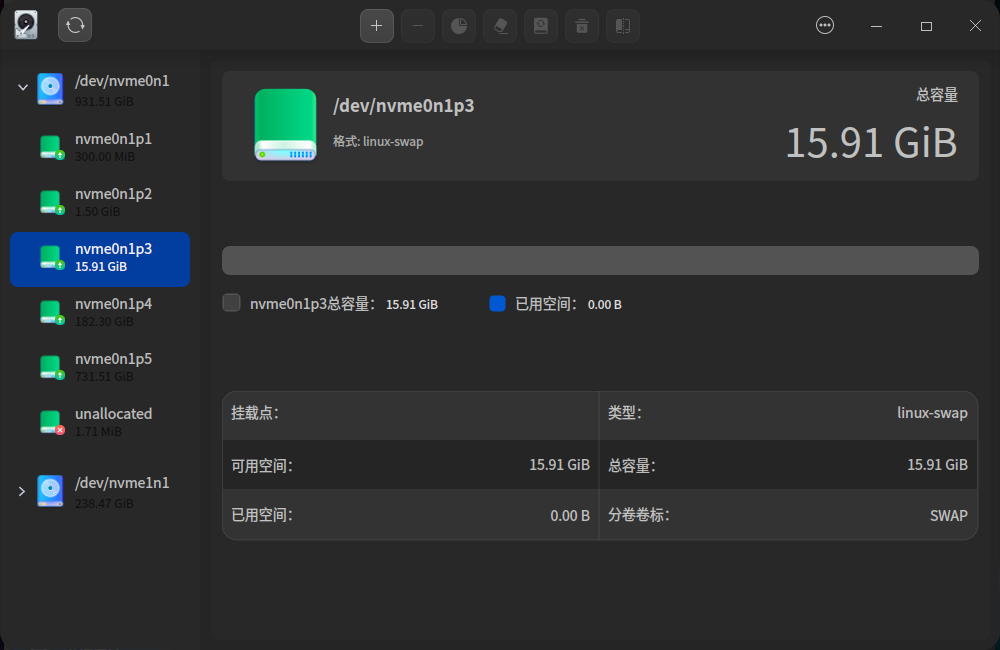Click the eraser format tool
The height and width of the screenshot is (650, 1000).
(x=500, y=26)
